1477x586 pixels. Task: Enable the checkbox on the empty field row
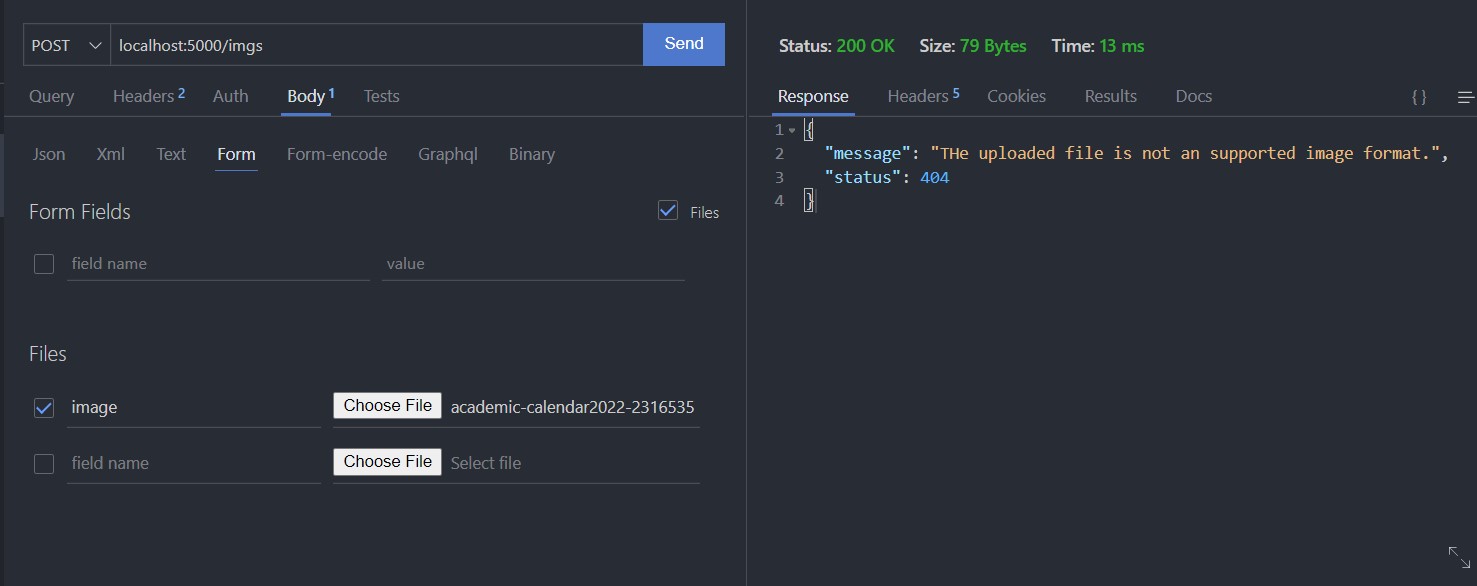tap(43, 463)
